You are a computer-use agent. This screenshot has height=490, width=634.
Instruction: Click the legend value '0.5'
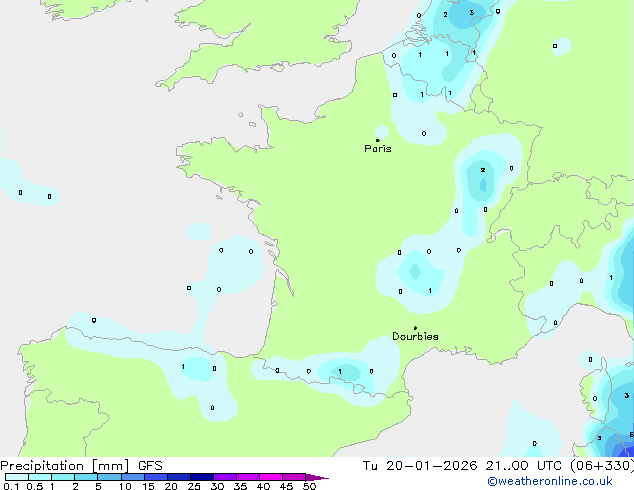tap(35, 486)
